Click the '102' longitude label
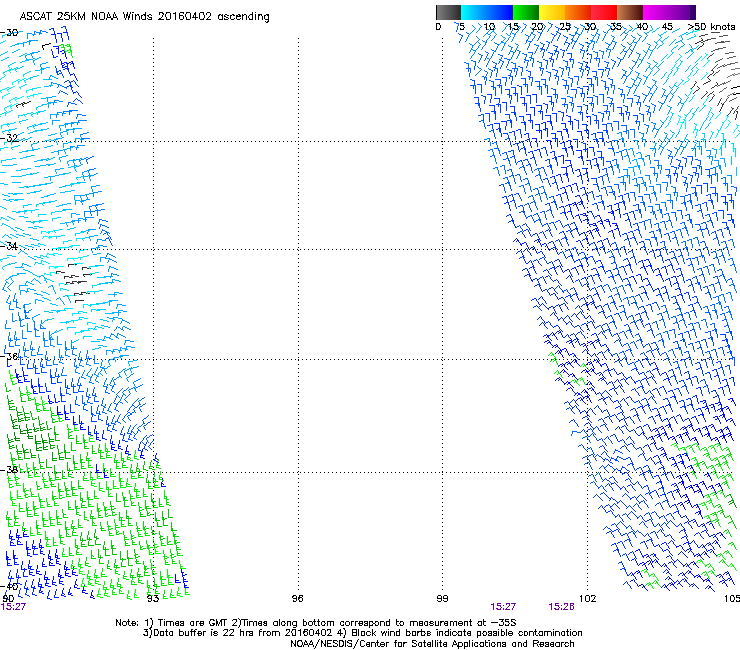740x650 pixels. pos(587,599)
